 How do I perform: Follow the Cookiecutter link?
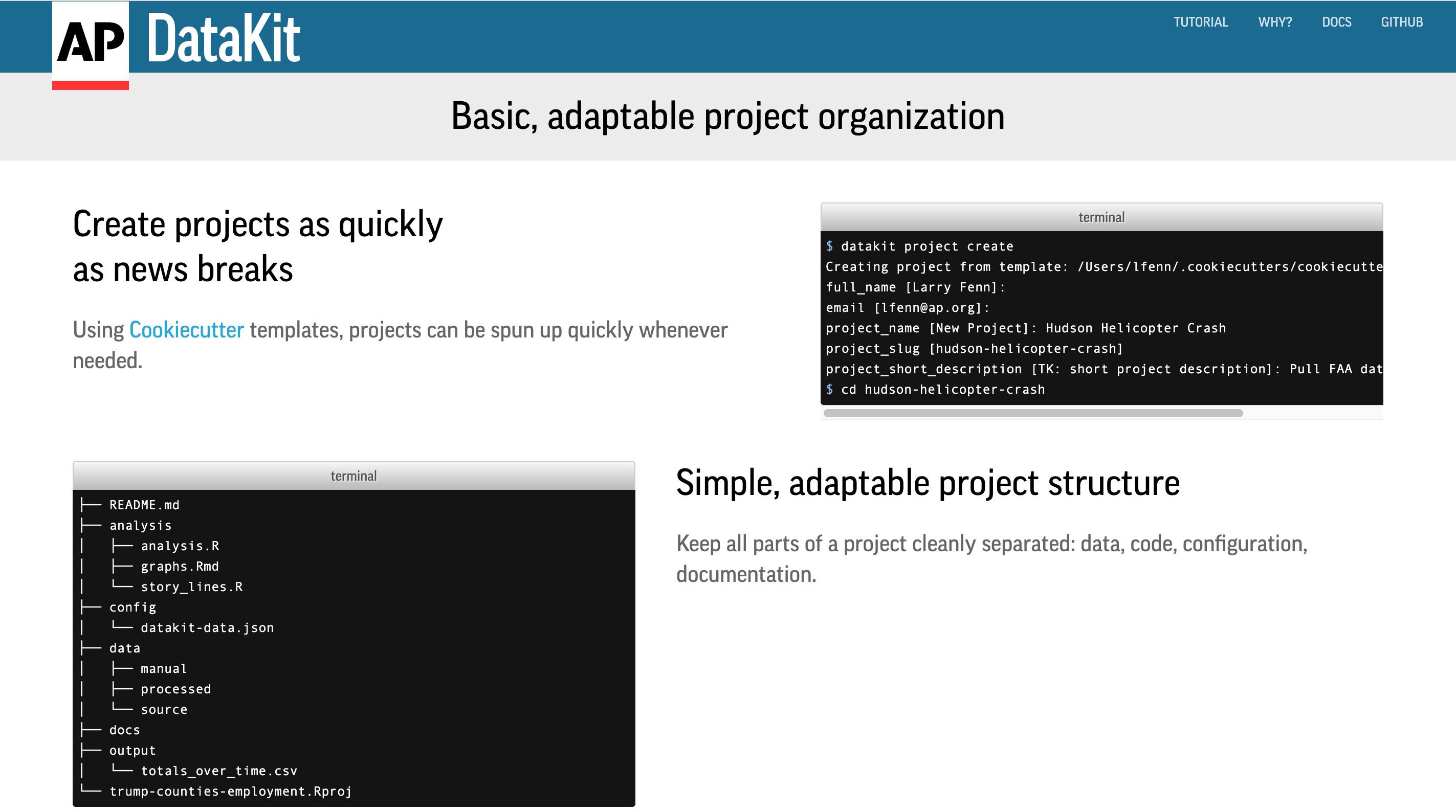(187, 329)
